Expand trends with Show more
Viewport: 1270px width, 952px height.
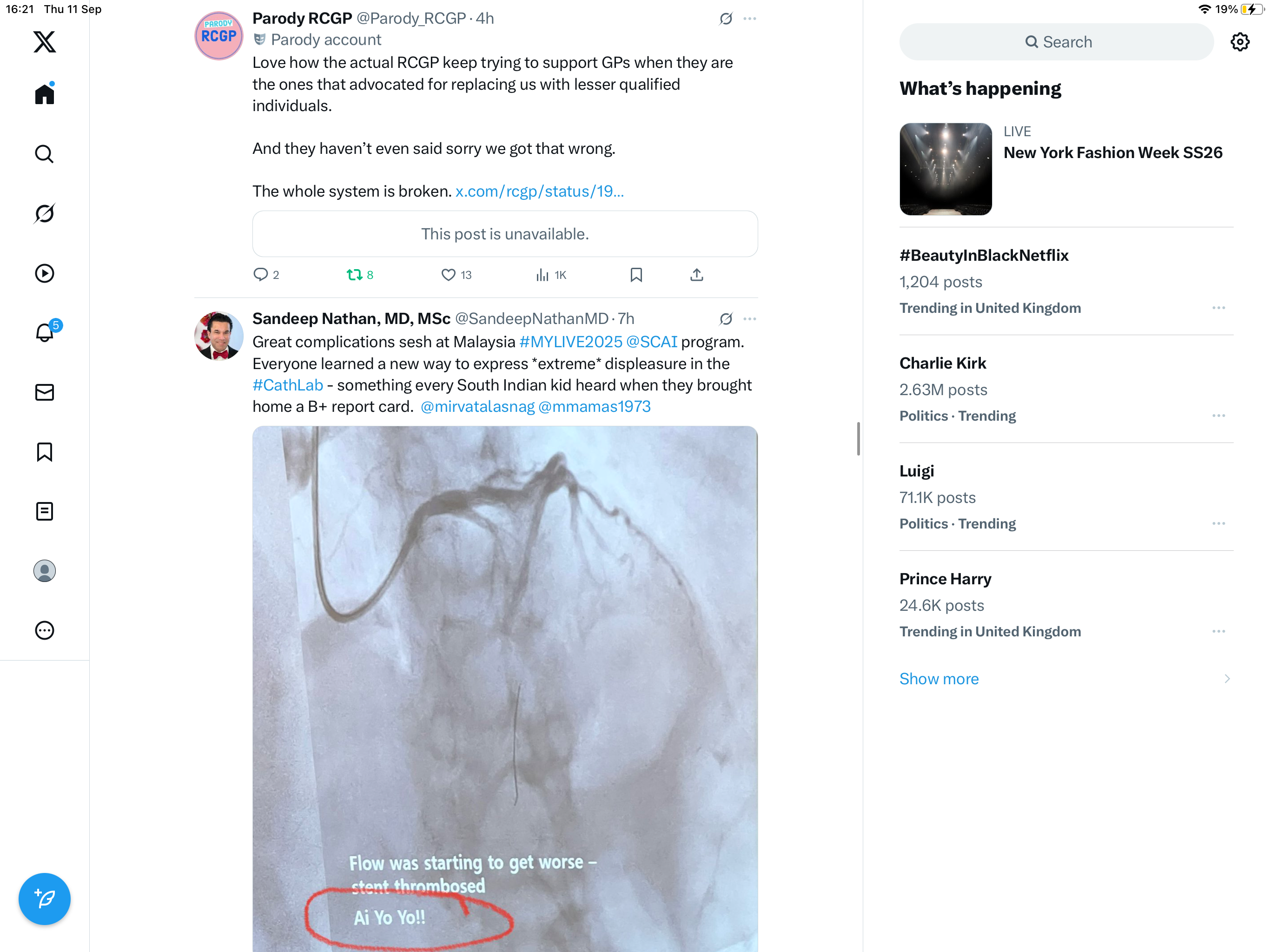pyautogui.click(x=939, y=679)
